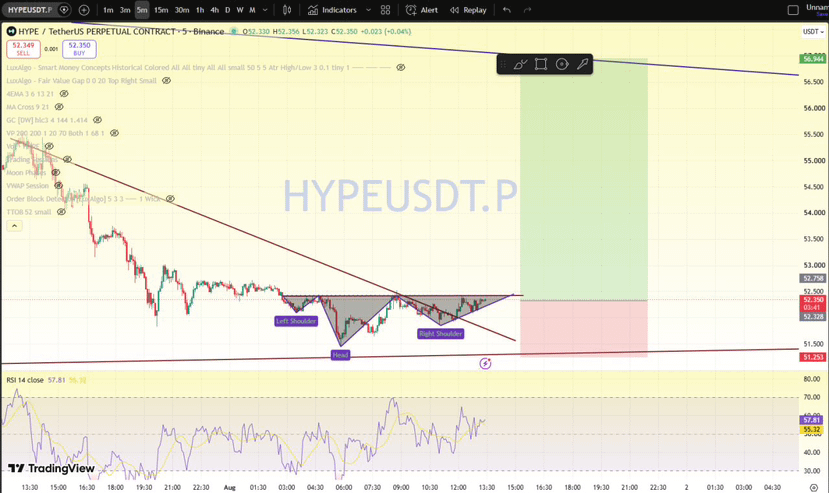Click the TradingView logo
The height and width of the screenshot is (493, 829).
point(51,468)
